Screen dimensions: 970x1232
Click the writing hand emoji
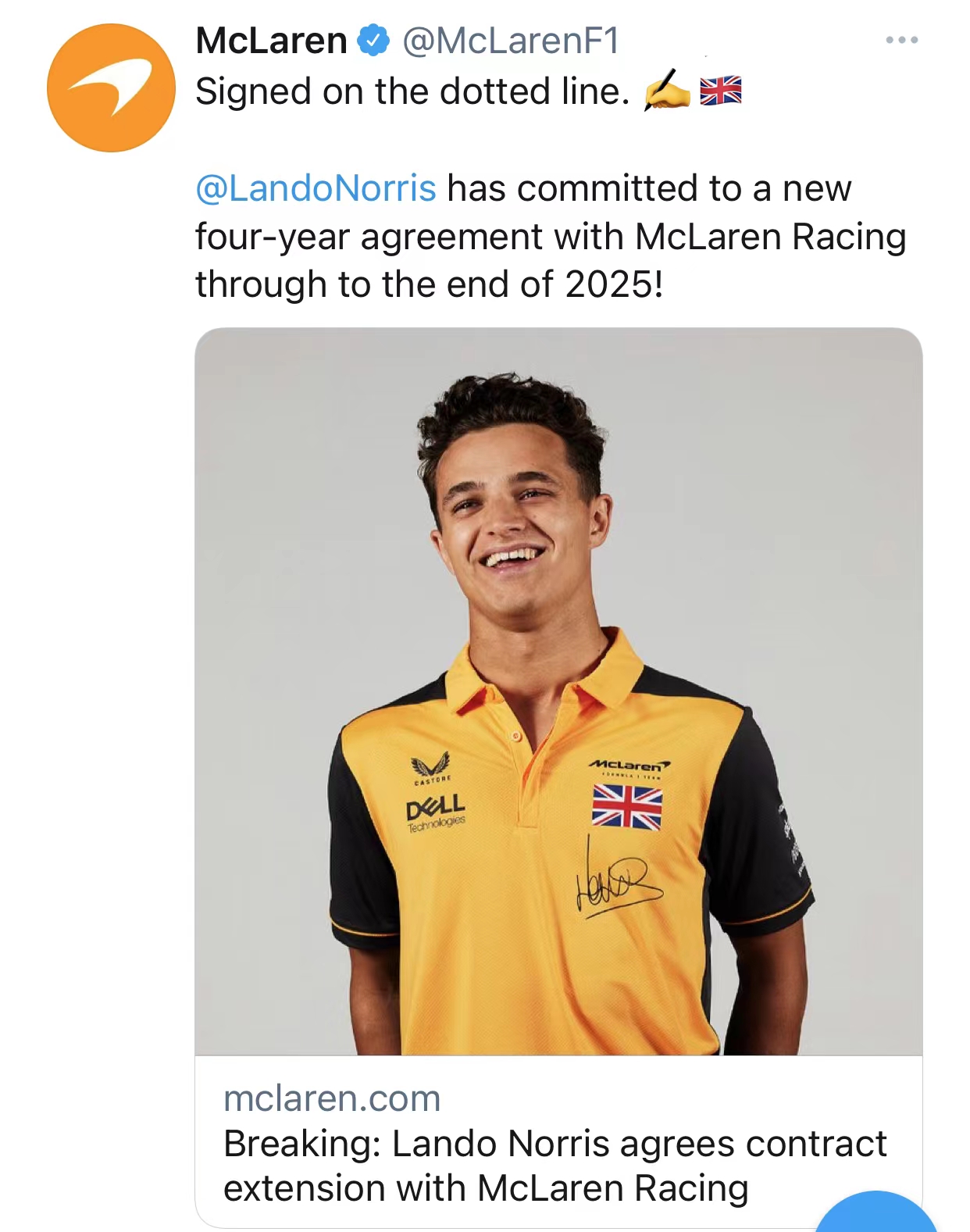[666, 91]
